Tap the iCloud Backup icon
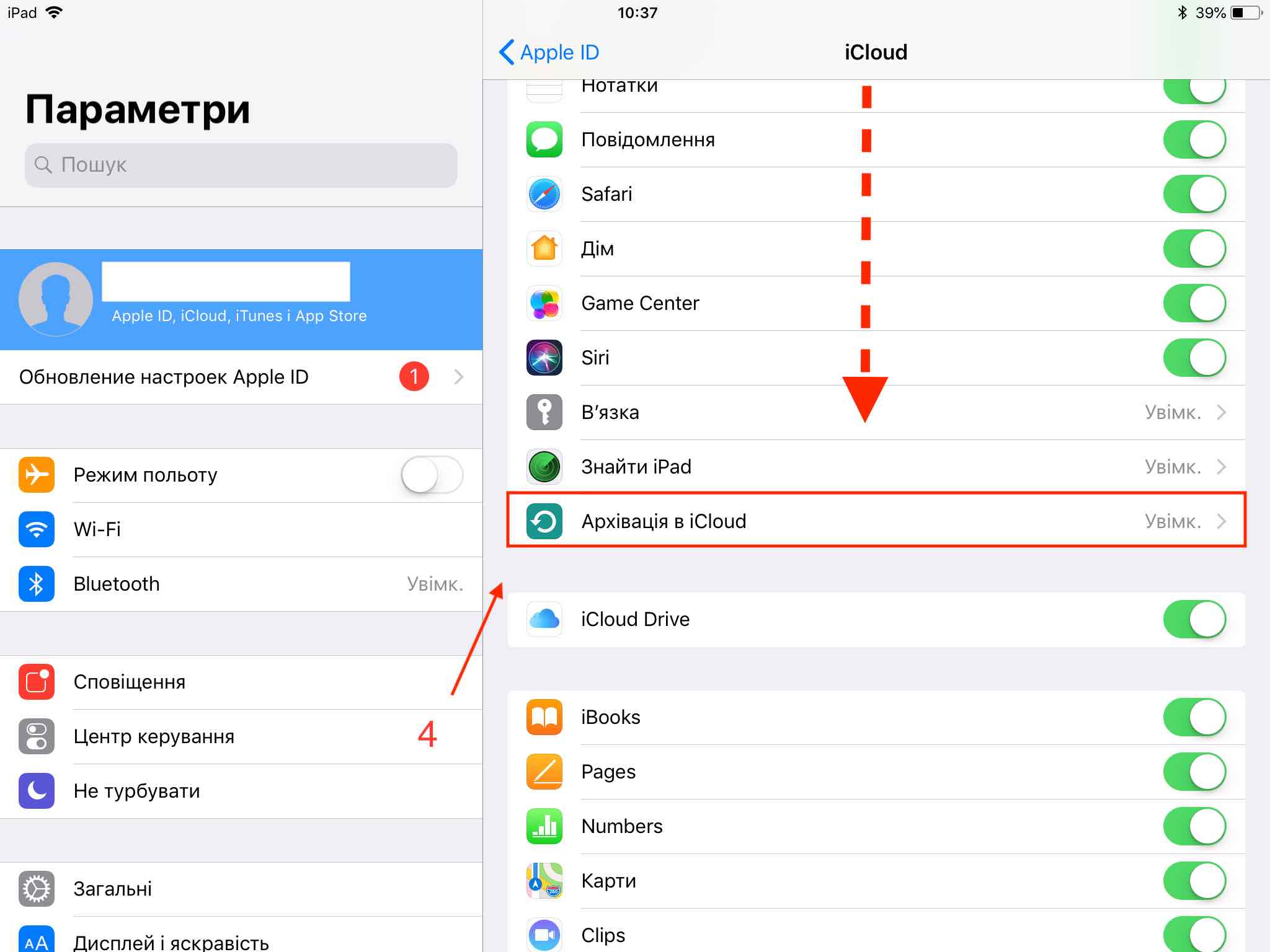The height and width of the screenshot is (952, 1270). point(547,519)
